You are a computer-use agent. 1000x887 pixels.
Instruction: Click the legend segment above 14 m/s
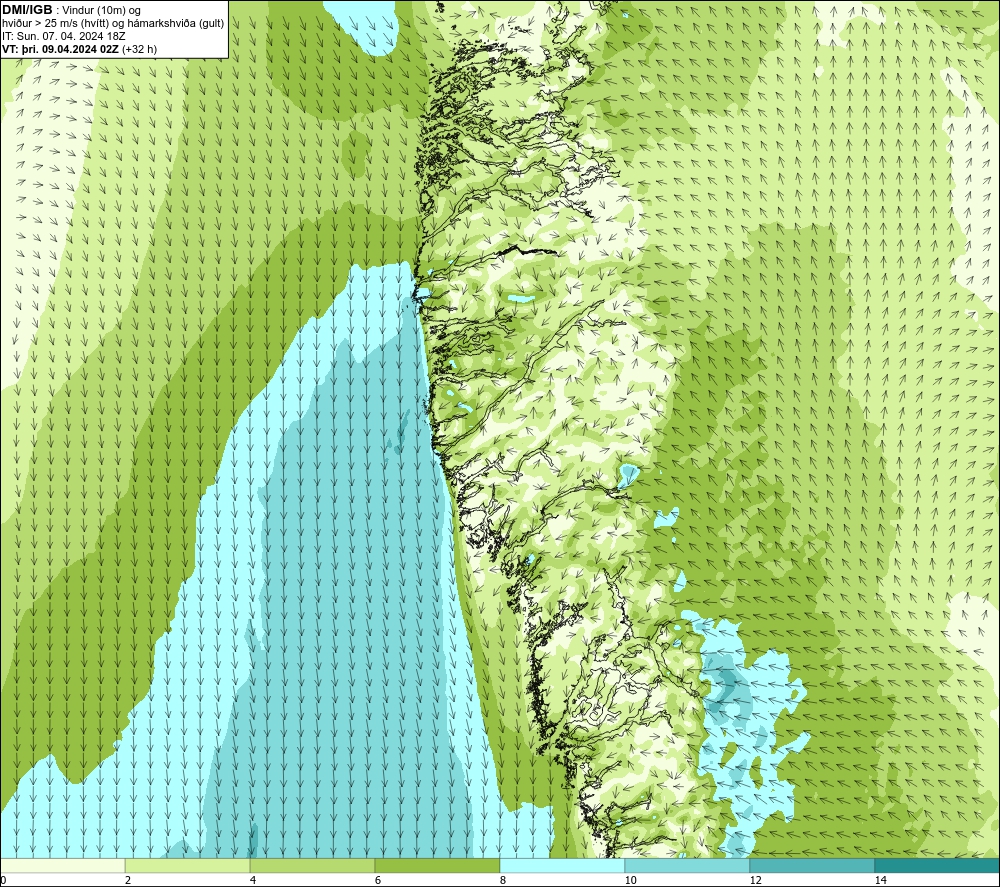(937, 865)
